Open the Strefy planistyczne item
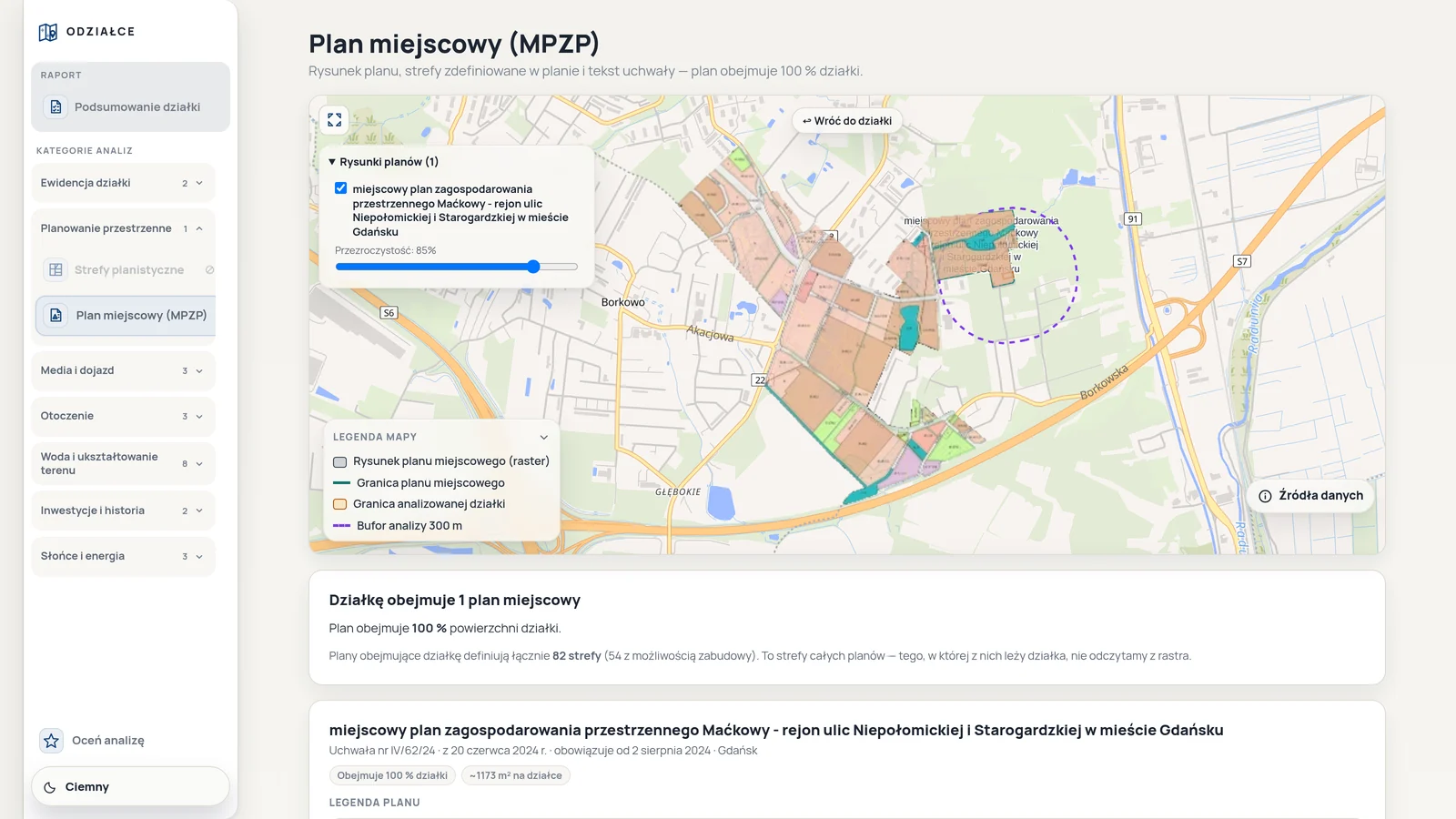1456x819 pixels. pyautogui.click(x=126, y=270)
